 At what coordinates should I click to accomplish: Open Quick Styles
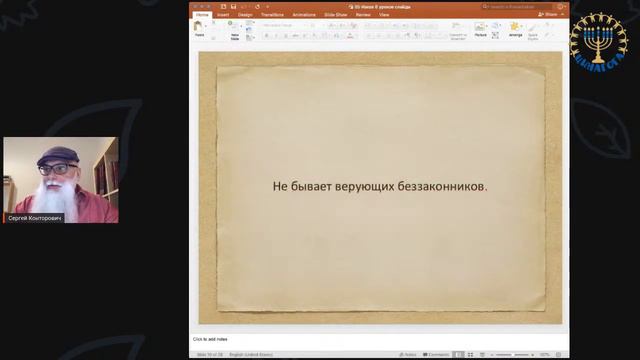pyautogui.click(x=533, y=31)
